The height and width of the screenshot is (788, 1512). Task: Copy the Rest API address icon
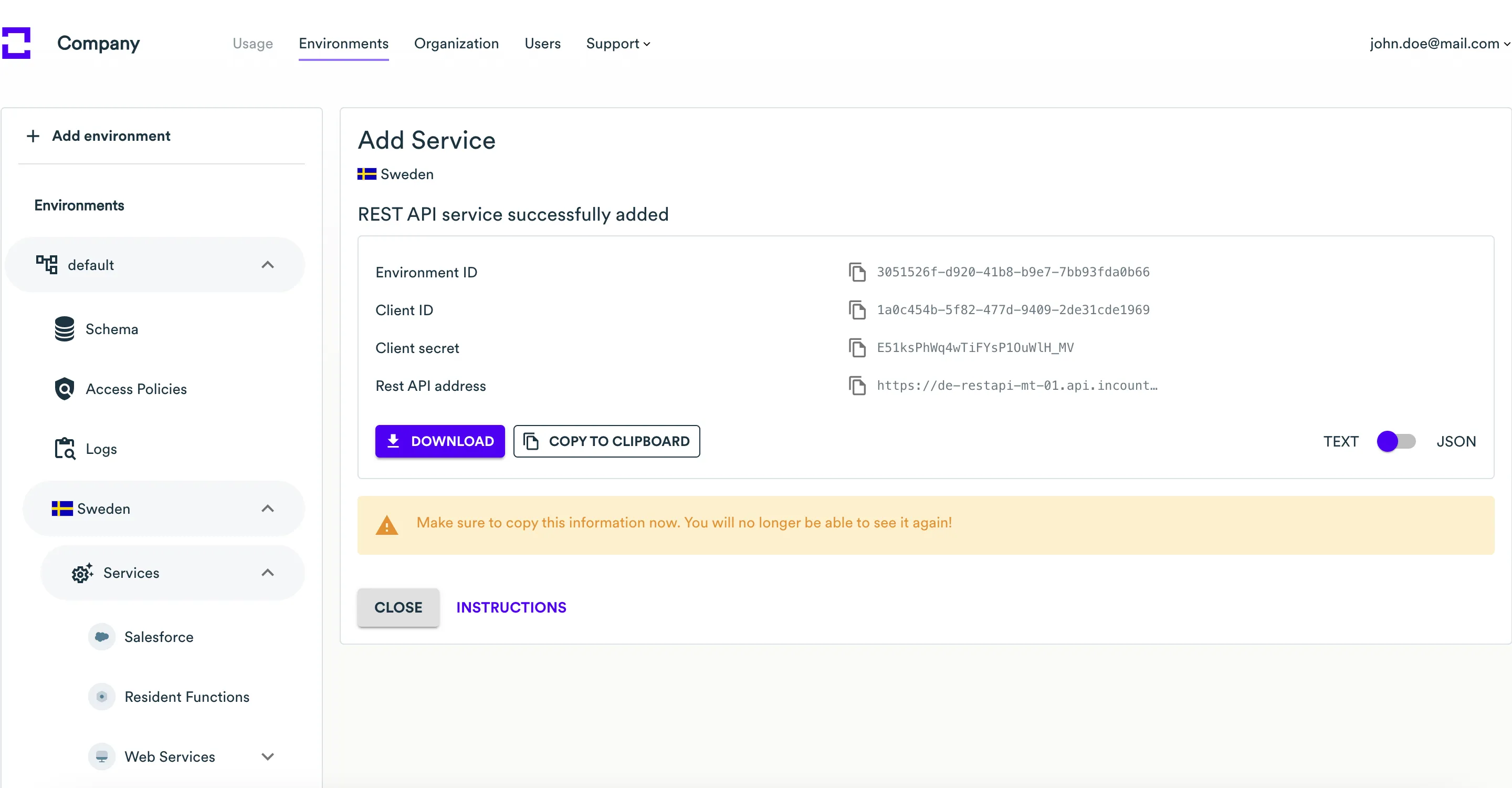coord(857,386)
